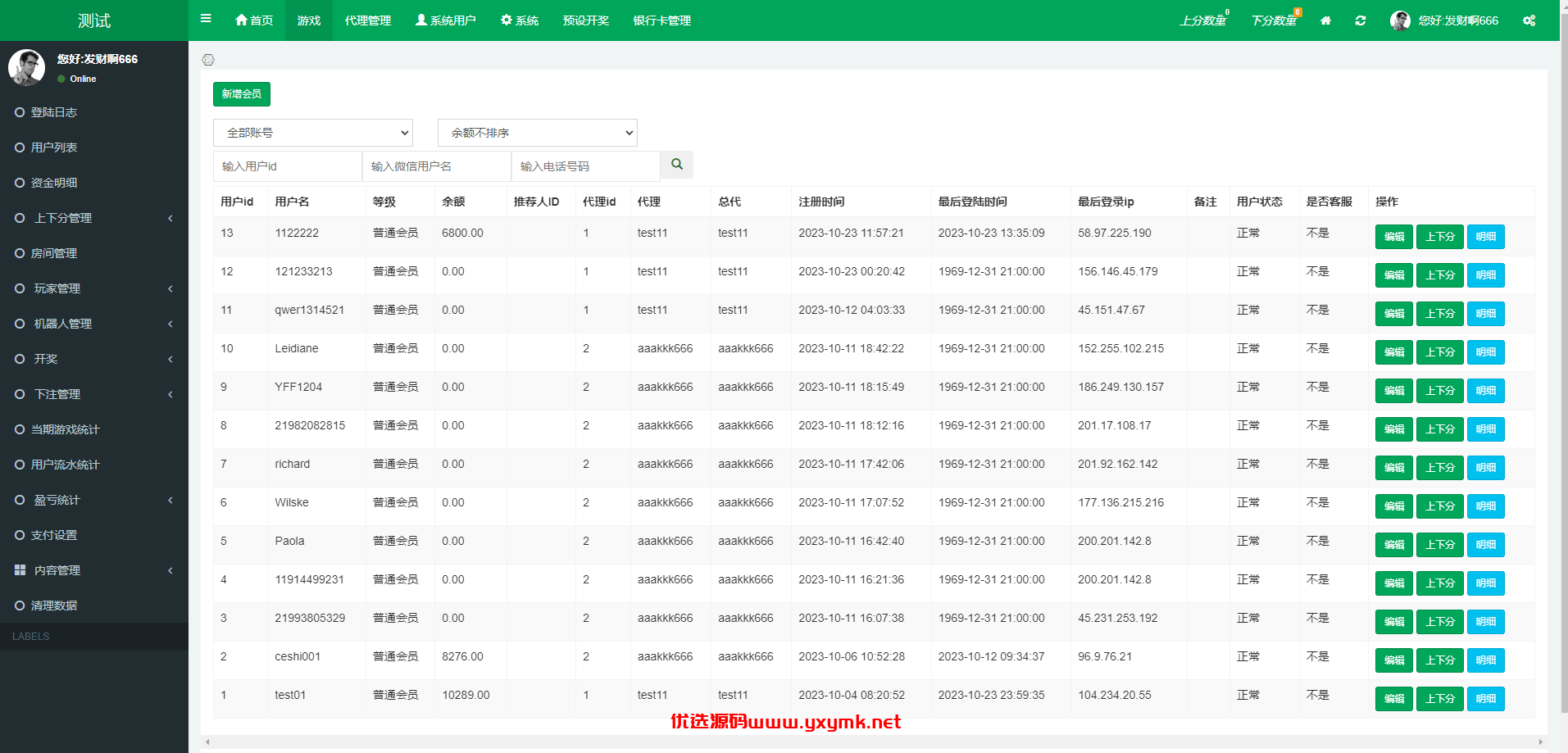Expand 机器人管理 sidebar submenu

click(94, 324)
